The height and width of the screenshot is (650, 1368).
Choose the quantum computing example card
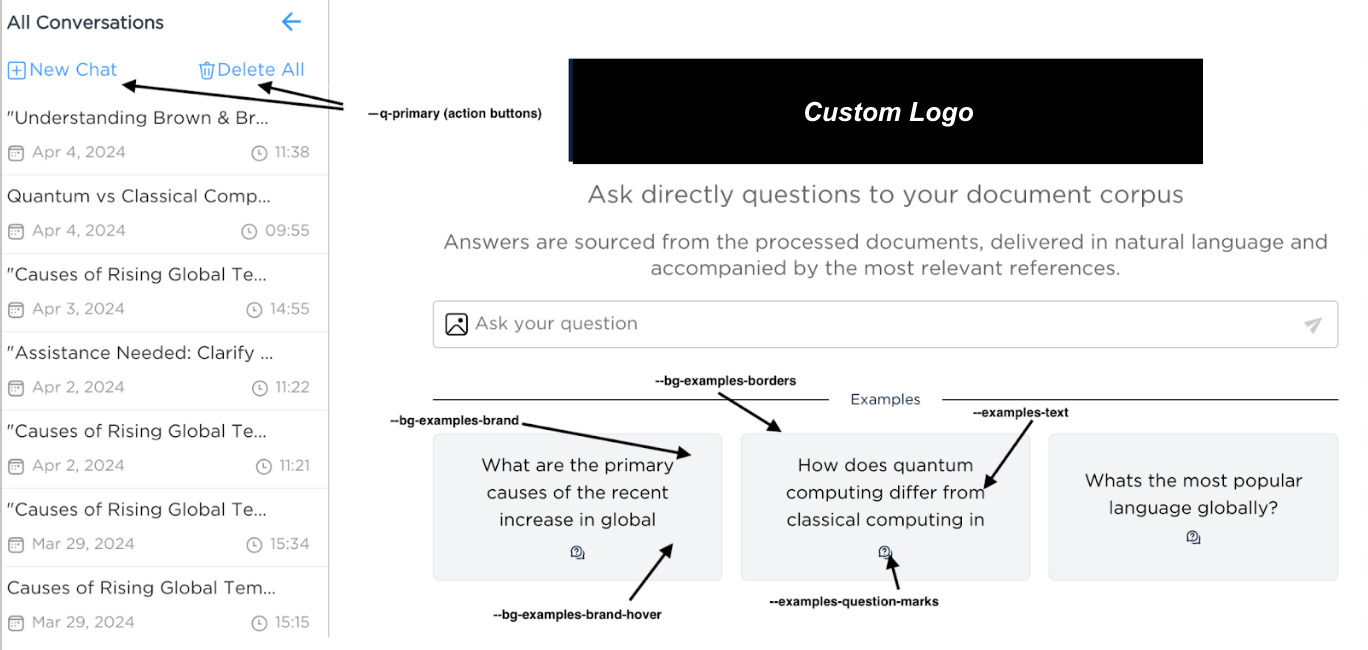(x=885, y=493)
